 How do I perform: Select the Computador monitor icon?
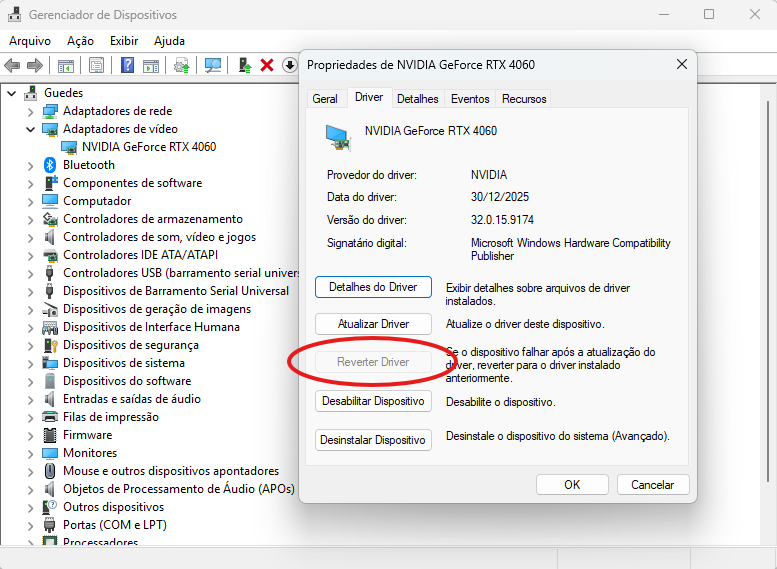tap(50, 201)
